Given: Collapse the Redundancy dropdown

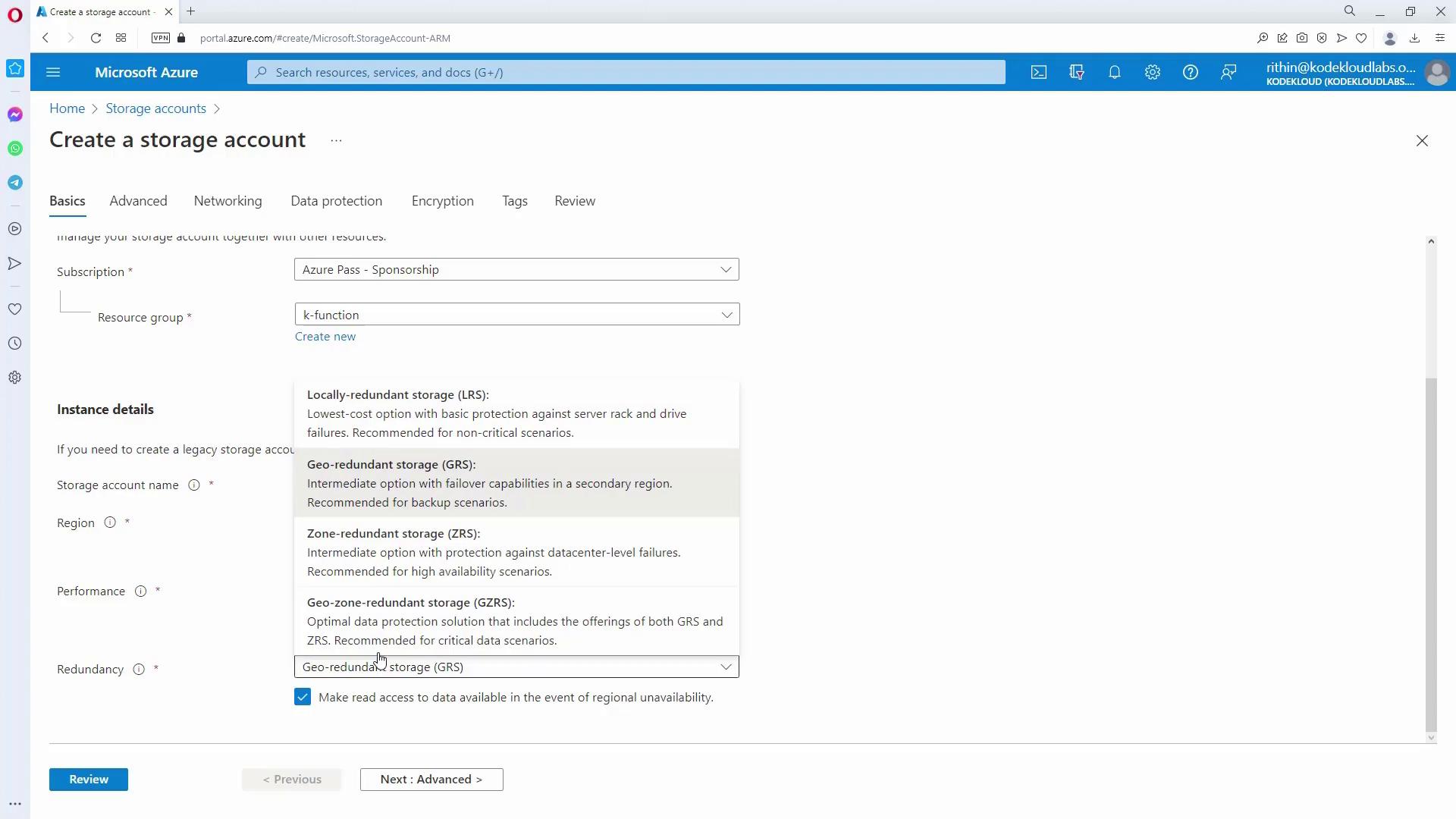Looking at the screenshot, I should 725,667.
